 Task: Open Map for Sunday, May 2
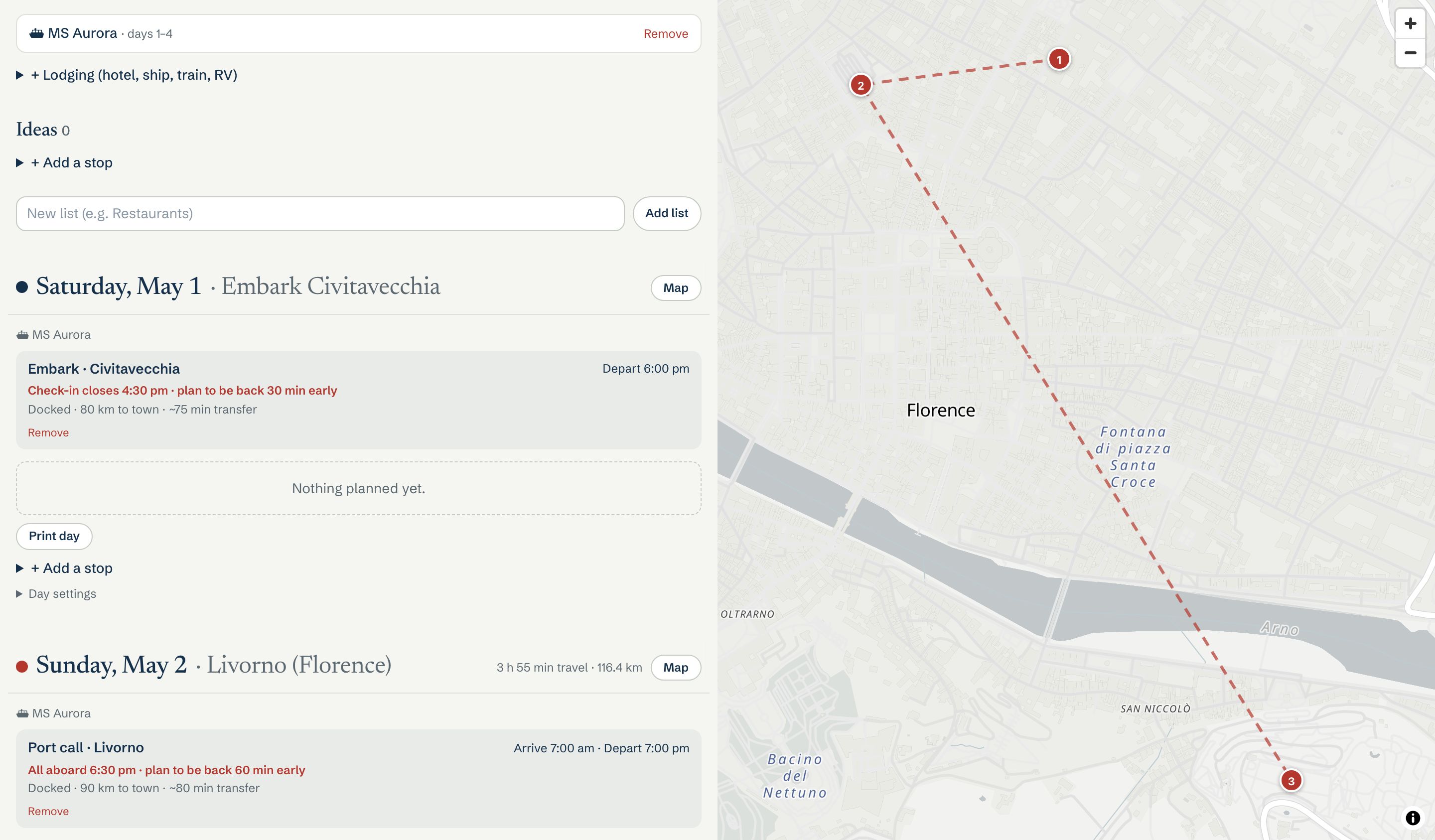click(675, 667)
